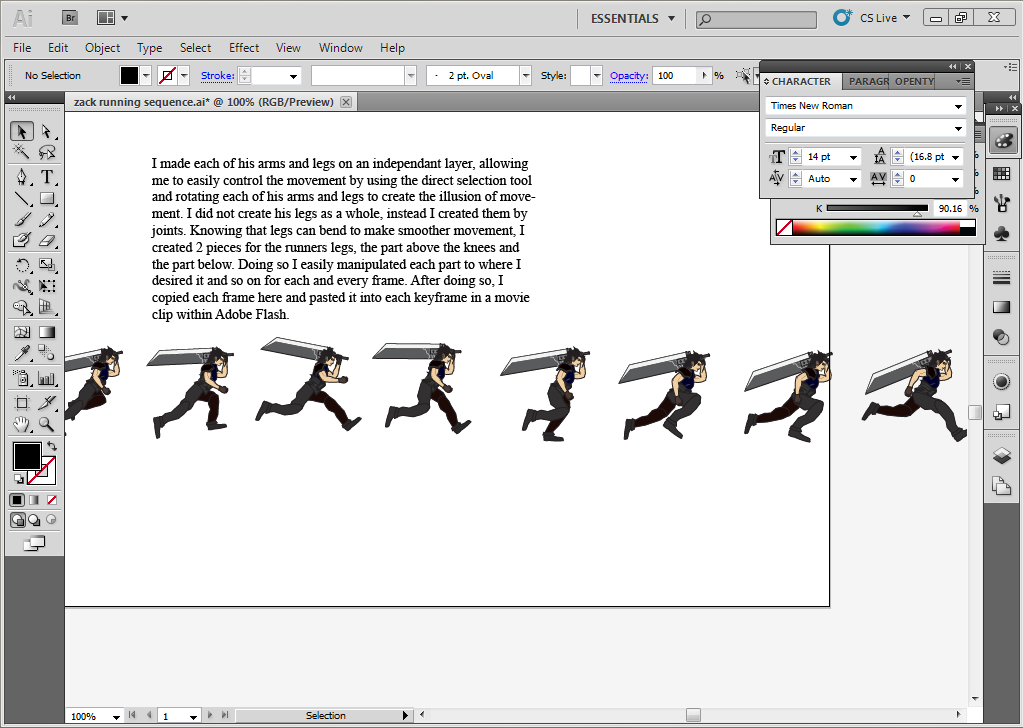Expand the CS Live menu
This screenshot has width=1023, height=728.
click(x=884, y=18)
